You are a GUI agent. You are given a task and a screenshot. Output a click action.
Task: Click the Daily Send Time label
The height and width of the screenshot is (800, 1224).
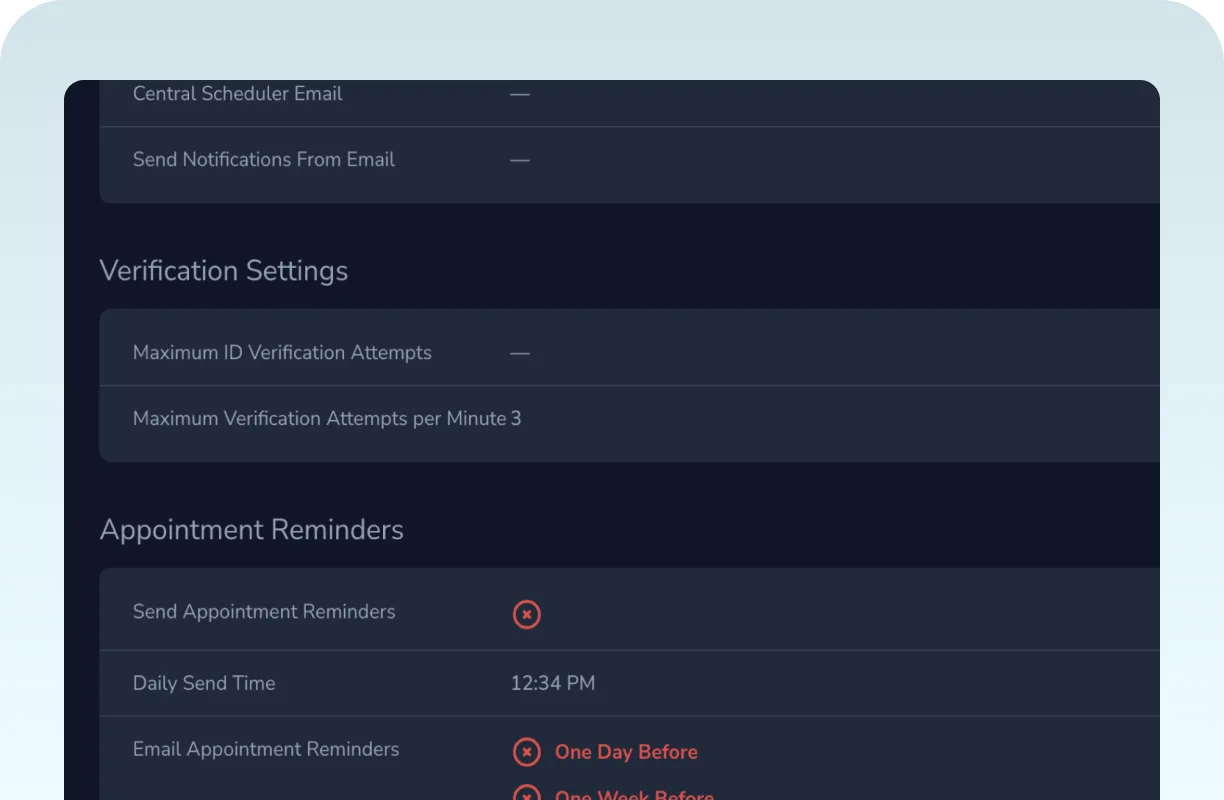(x=204, y=684)
